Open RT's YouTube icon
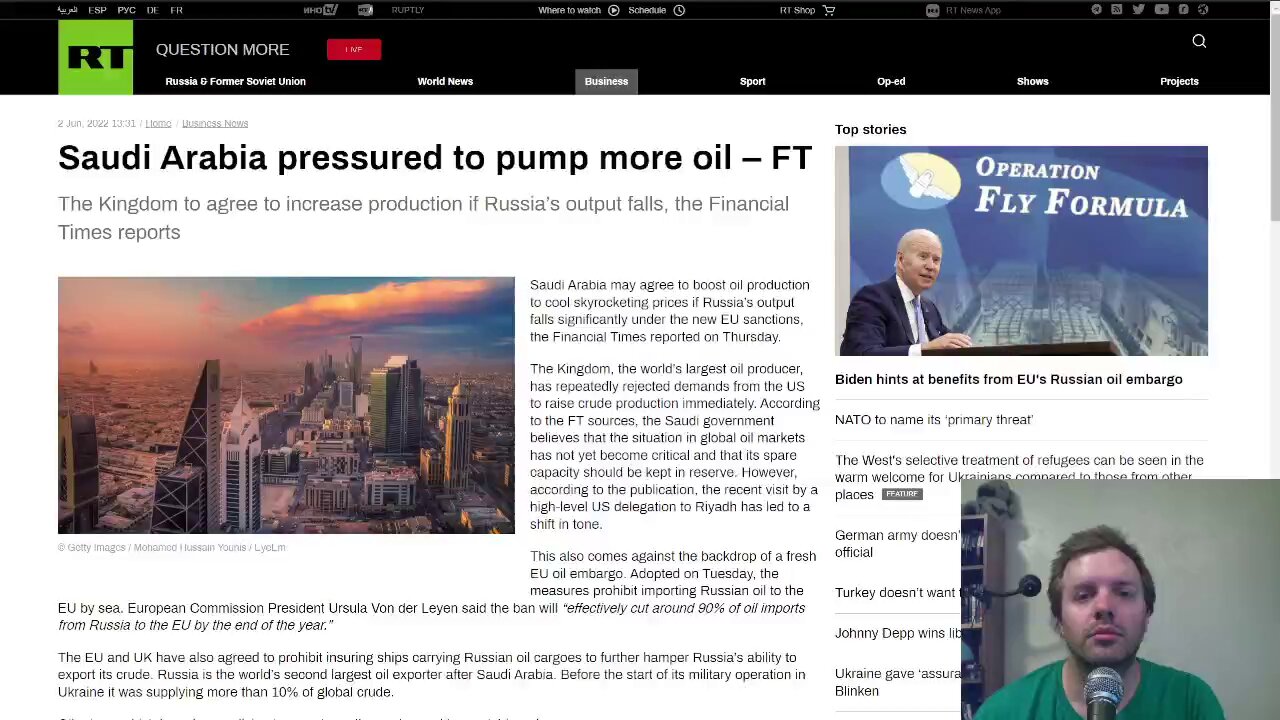 point(1161,10)
